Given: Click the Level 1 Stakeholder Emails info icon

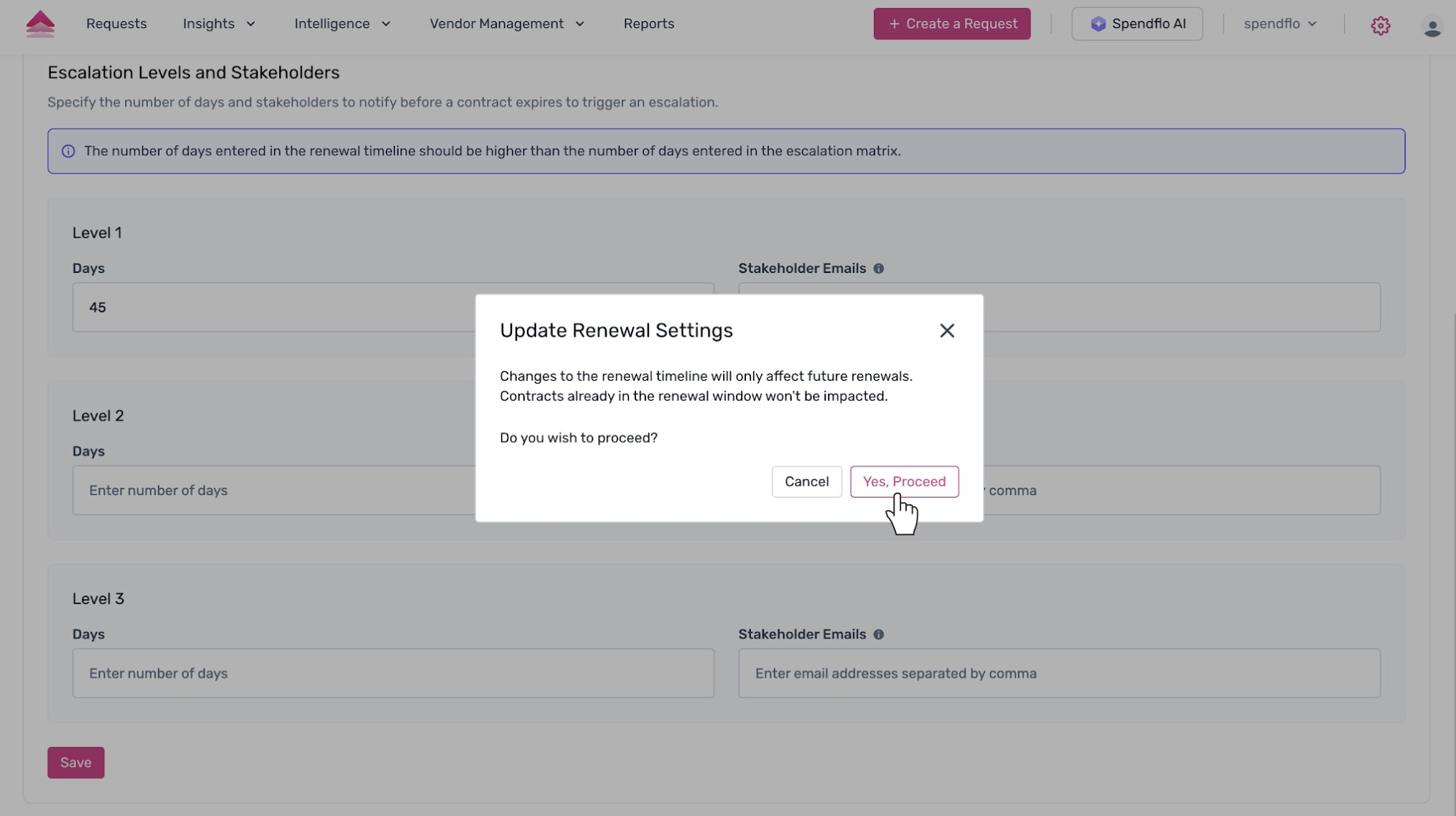Looking at the screenshot, I should click(878, 269).
